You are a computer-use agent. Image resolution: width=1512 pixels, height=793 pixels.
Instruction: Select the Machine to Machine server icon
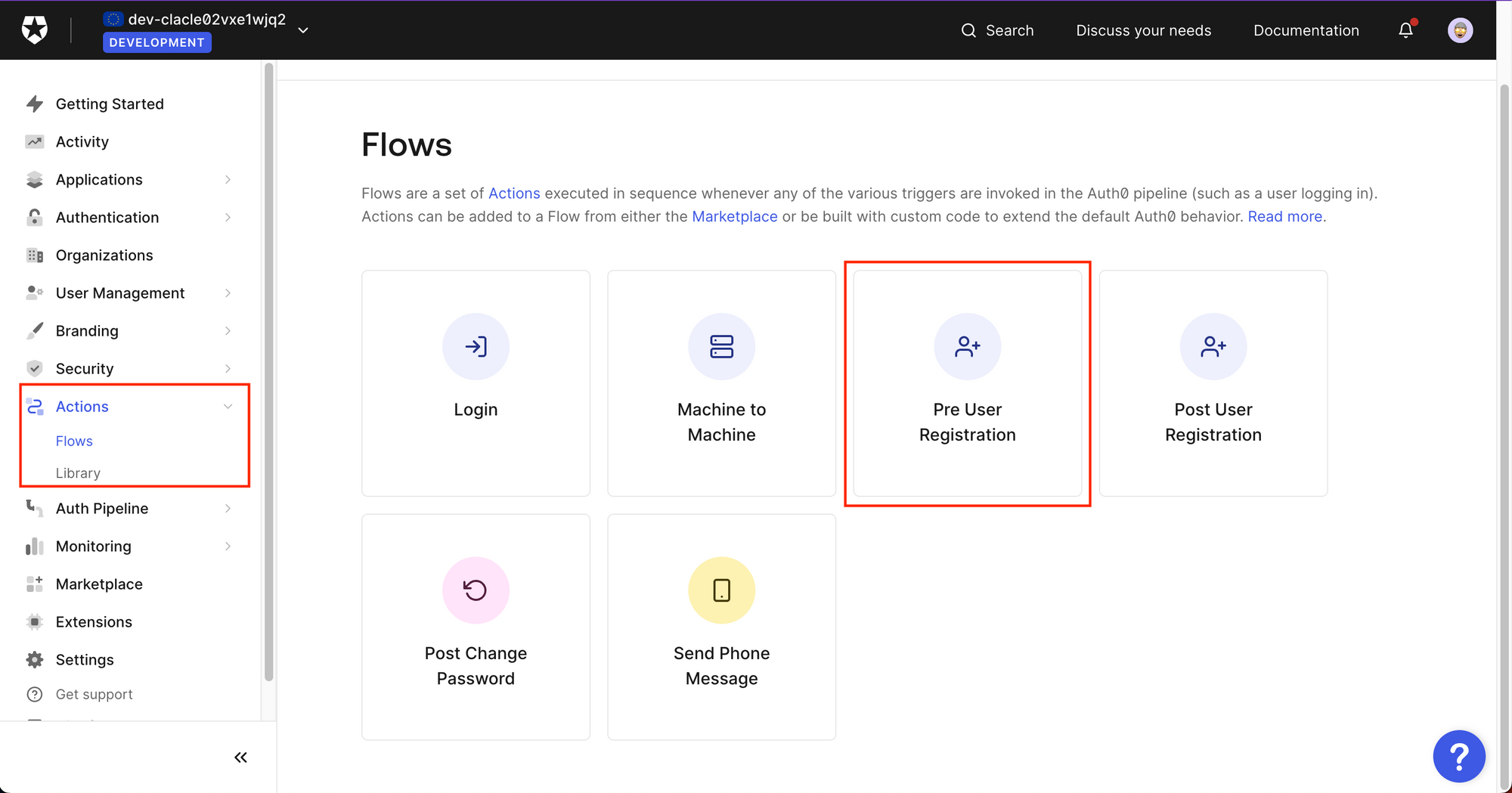point(721,347)
